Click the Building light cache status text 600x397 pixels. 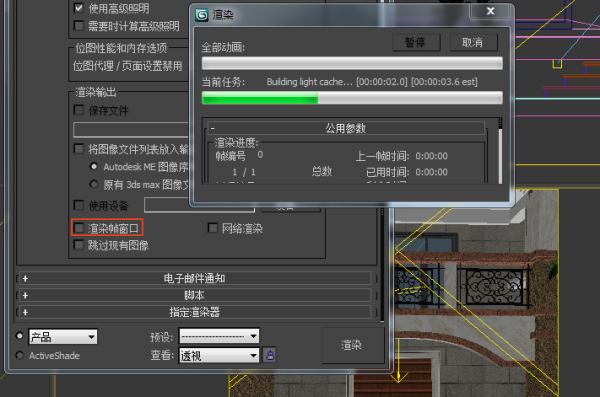point(372,82)
